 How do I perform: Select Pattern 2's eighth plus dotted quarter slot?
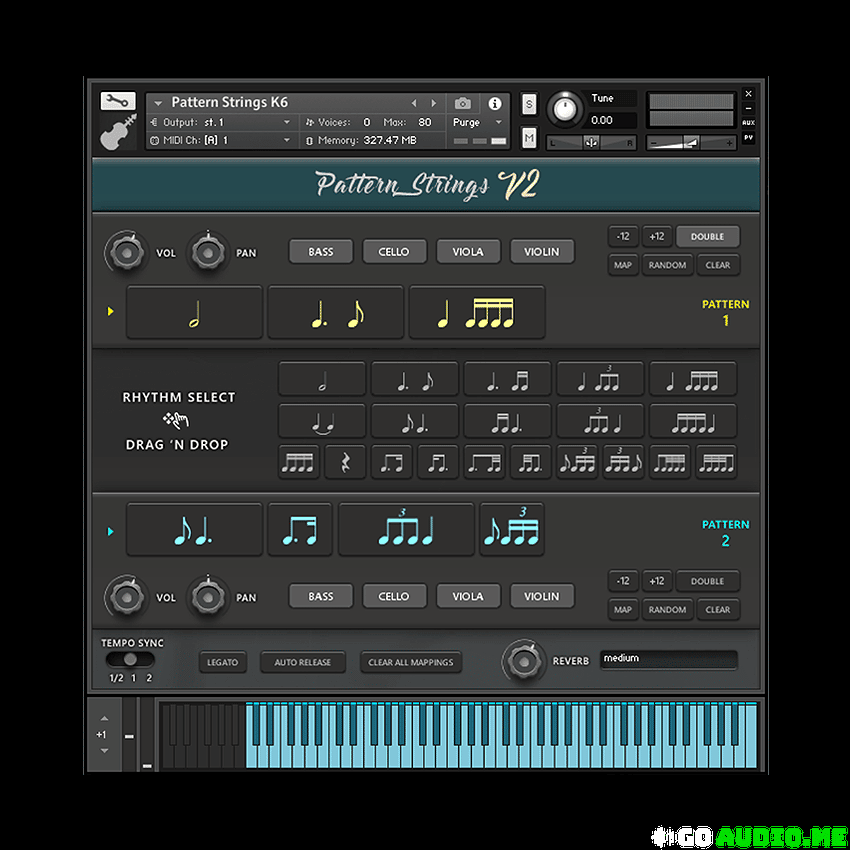pyautogui.click(x=195, y=530)
